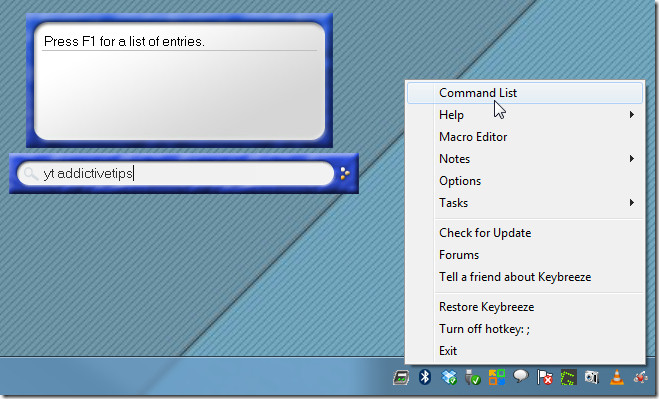Click the Keybreeze three-dot icon beside search
This screenshot has width=659, height=399.
click(345, 173)
